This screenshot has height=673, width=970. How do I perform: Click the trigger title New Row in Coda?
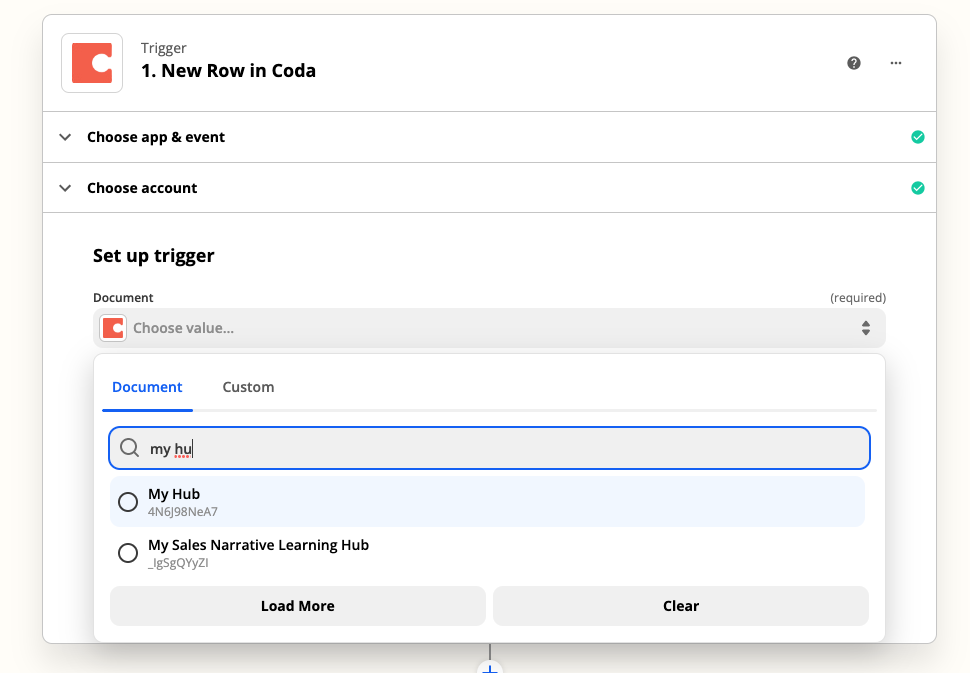[228, 71]
